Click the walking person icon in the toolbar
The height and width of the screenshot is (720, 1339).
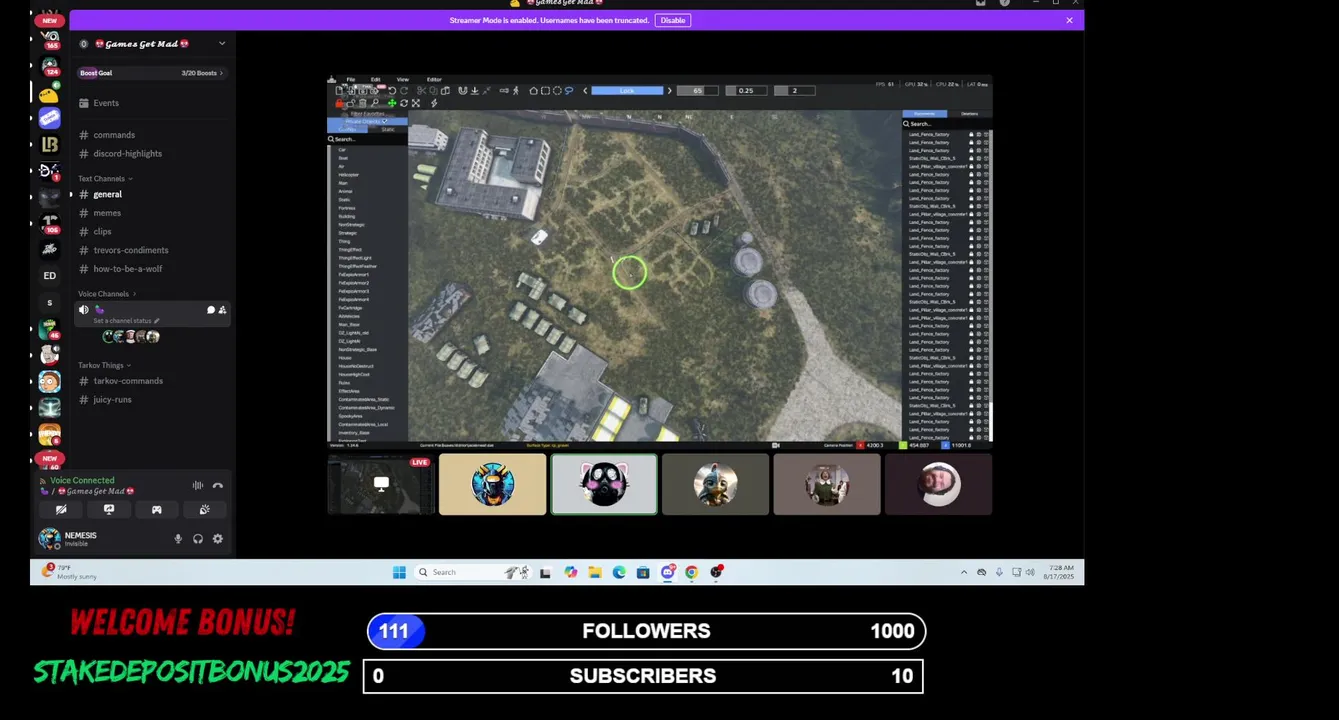point(516,90)
